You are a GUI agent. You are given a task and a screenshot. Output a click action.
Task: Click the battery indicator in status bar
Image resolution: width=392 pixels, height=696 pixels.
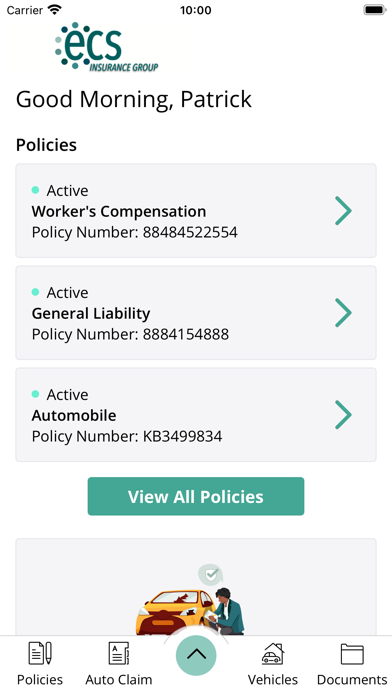pos(375,10)
